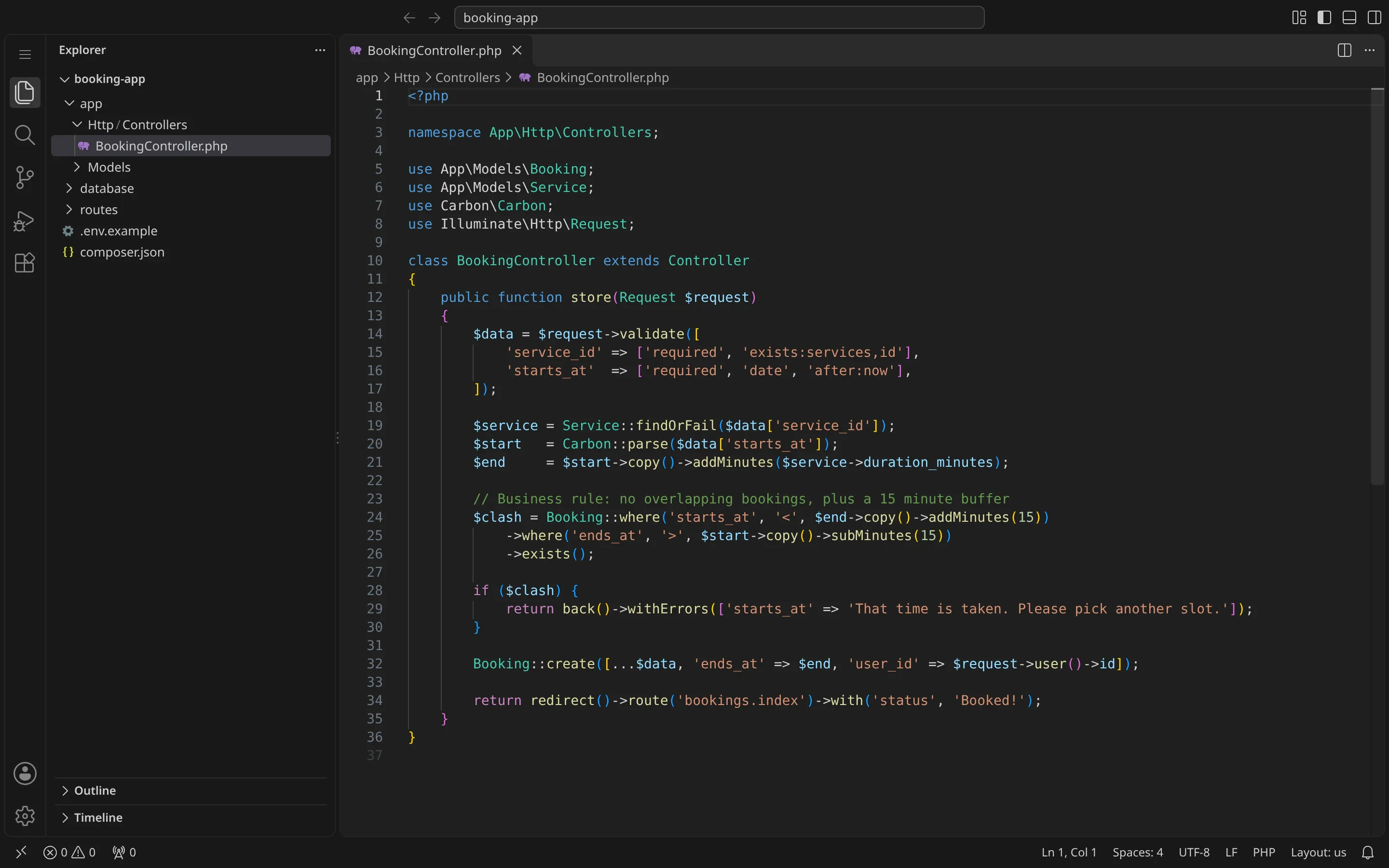The height and width of the screenshot is (868, 1389).
Task: Collapse the app folder
Action: coord(69,103)
